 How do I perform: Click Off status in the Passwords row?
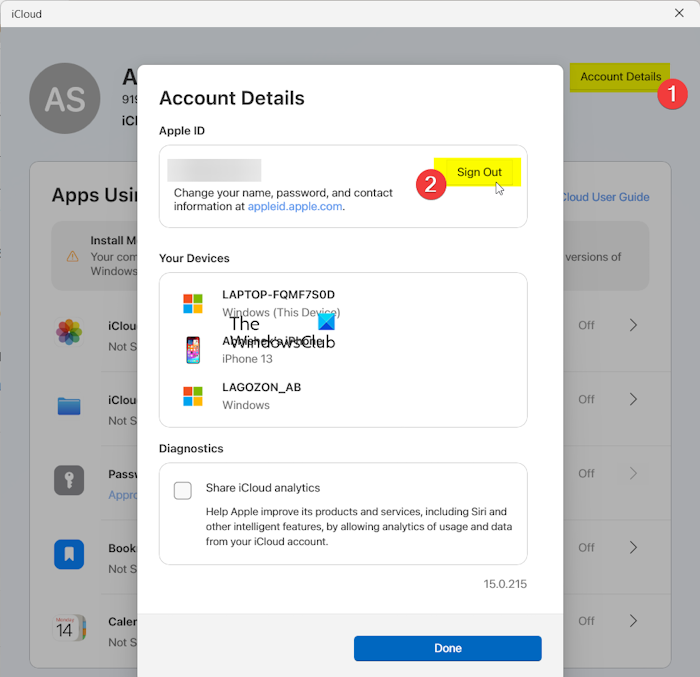pos(586,473)
